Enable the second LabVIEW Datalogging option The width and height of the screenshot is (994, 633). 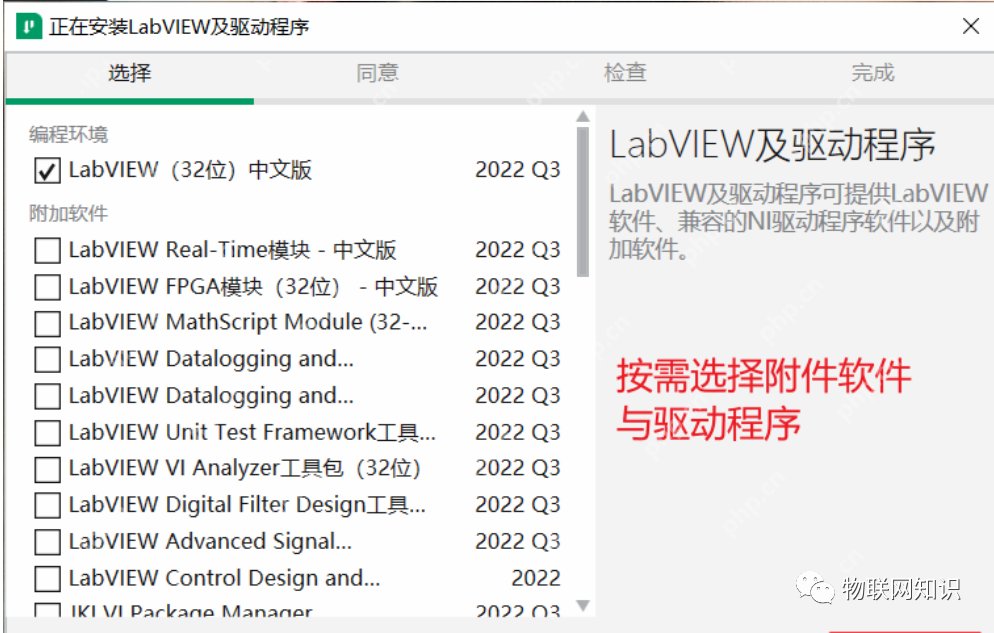coord(47,395)
